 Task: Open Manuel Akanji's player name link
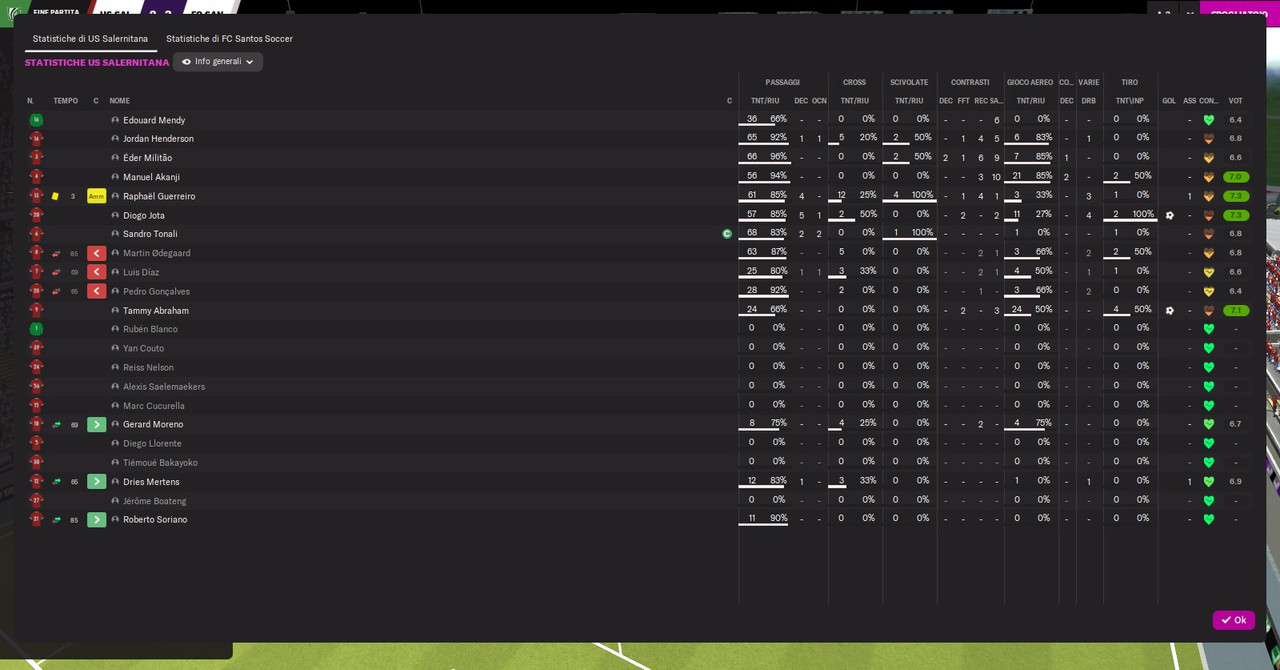[x=151, y=177]
